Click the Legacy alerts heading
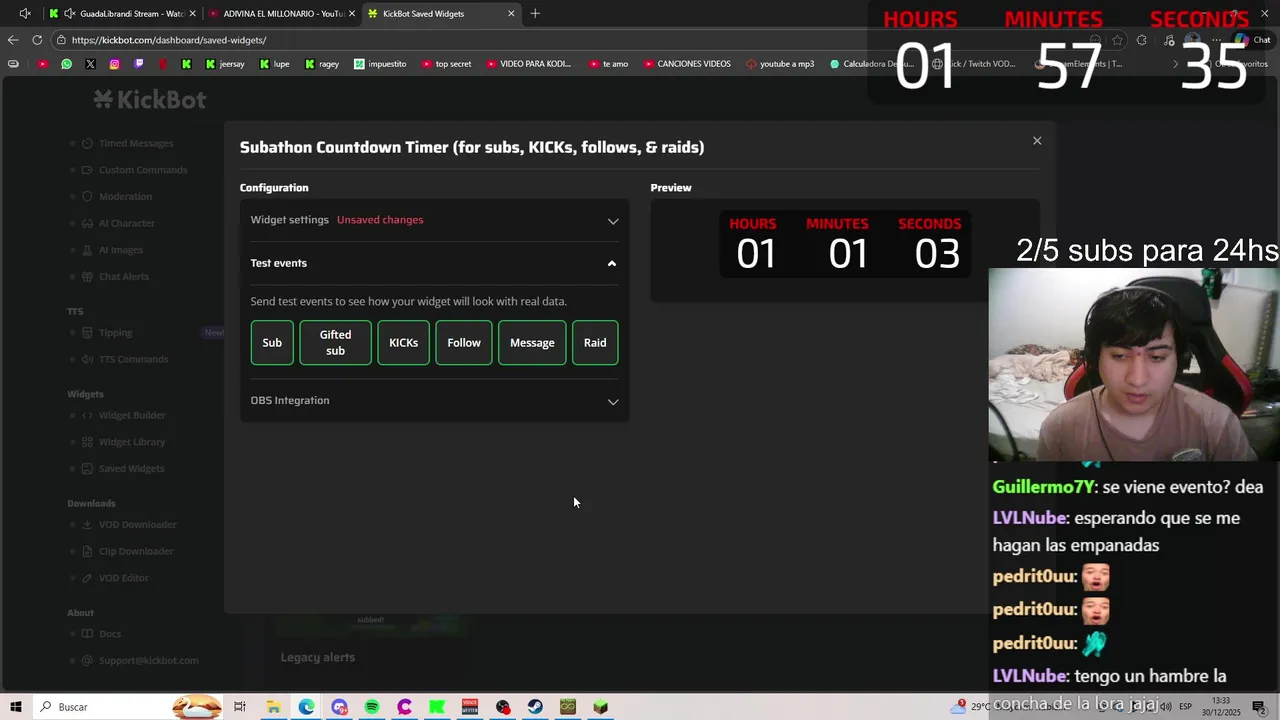Screen dimensions: 1280x720 pyautogui.click(x=317, y=658)
